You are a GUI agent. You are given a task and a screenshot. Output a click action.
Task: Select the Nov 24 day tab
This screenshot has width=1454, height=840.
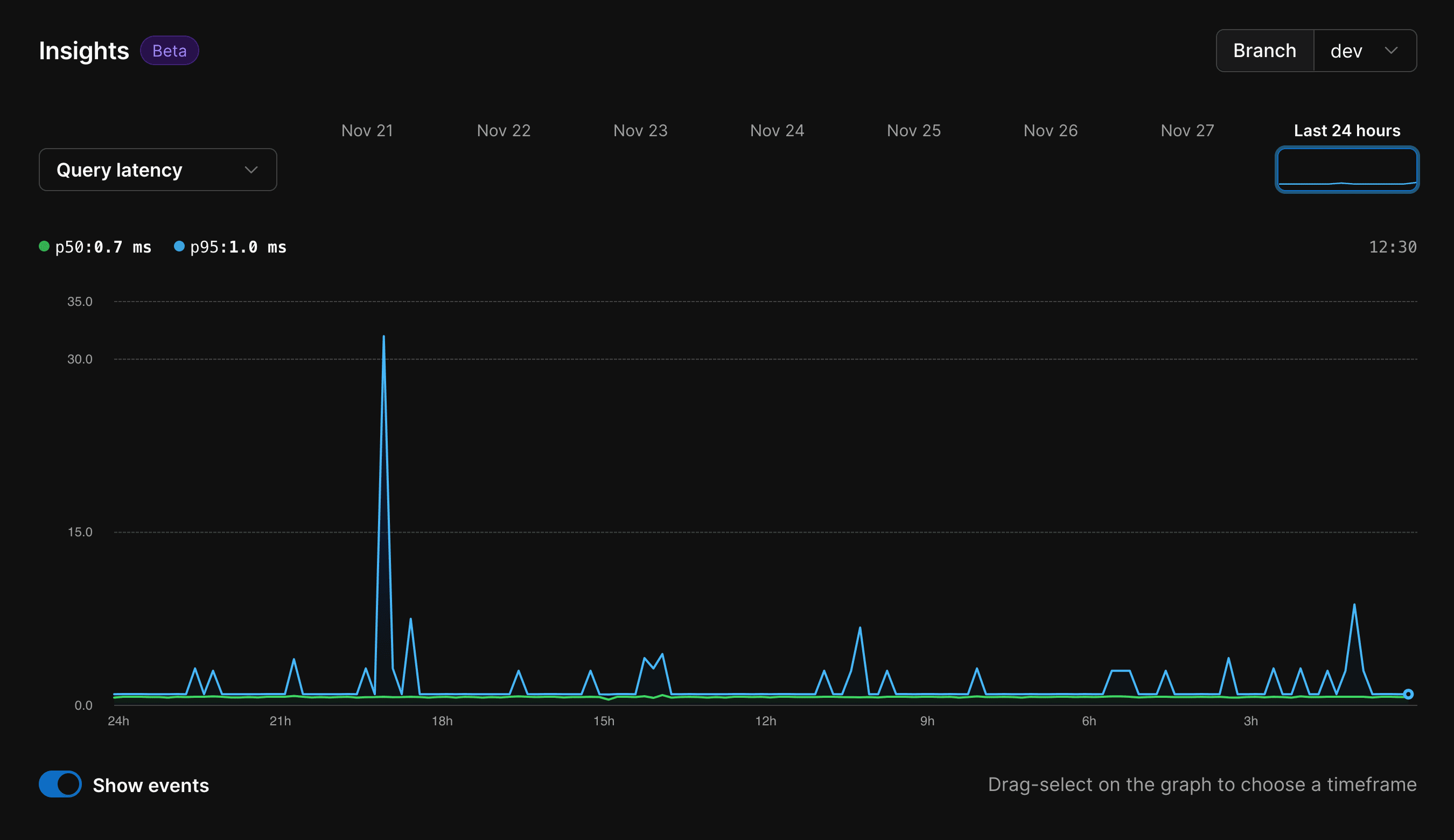coord(777,130)
